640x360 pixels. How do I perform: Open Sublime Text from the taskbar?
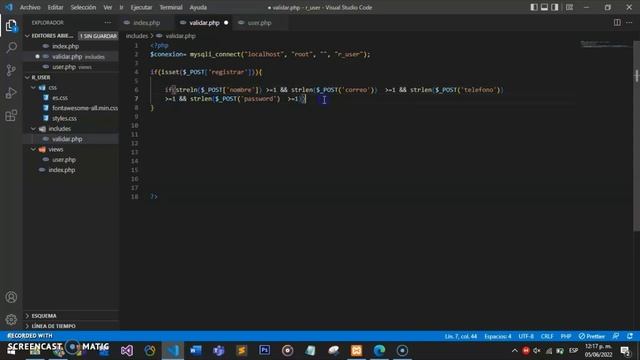[242, 350]
